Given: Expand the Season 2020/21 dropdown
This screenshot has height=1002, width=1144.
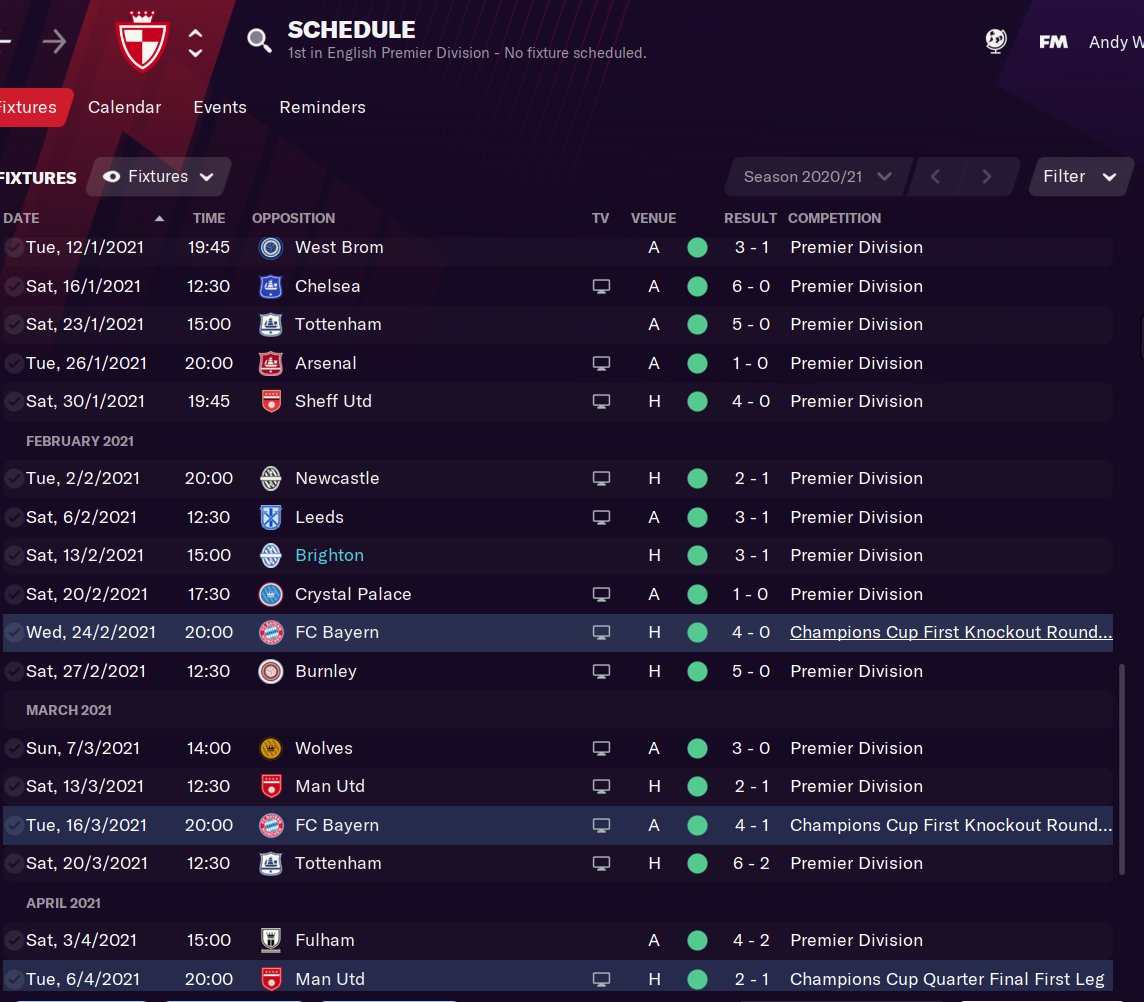Looking at the screenshot, I should (818, 177).
